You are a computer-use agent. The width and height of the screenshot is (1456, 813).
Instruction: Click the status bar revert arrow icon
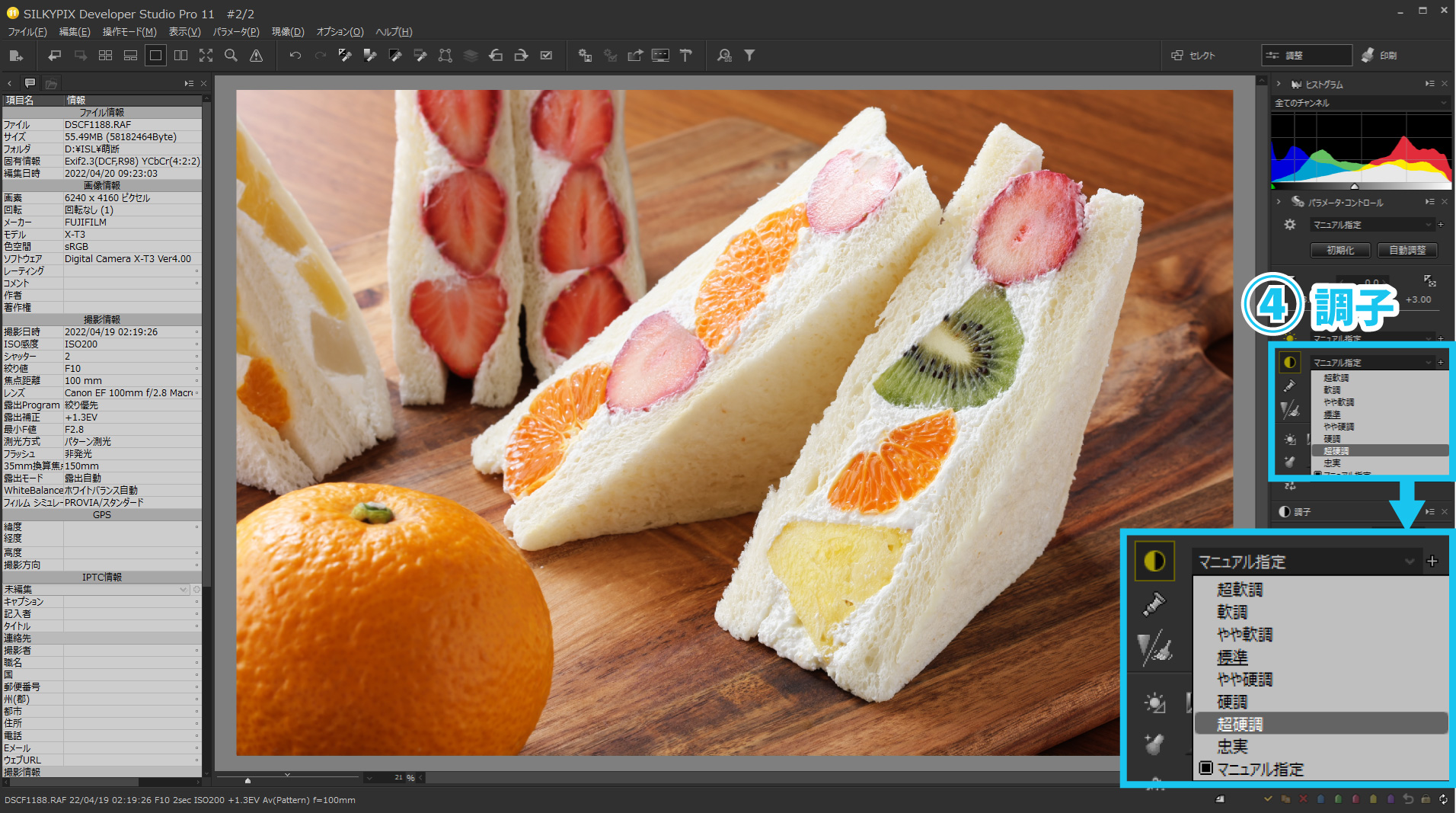coord(1408,799)
